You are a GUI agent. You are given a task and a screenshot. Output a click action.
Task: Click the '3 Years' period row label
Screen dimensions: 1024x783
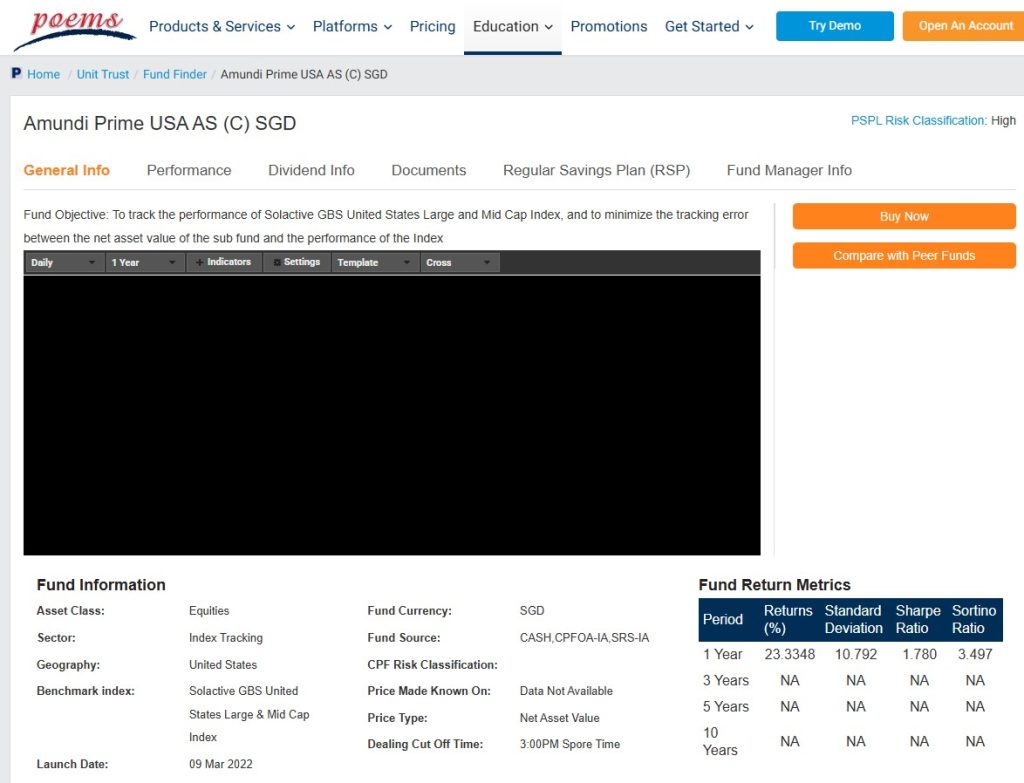point(726,680)
